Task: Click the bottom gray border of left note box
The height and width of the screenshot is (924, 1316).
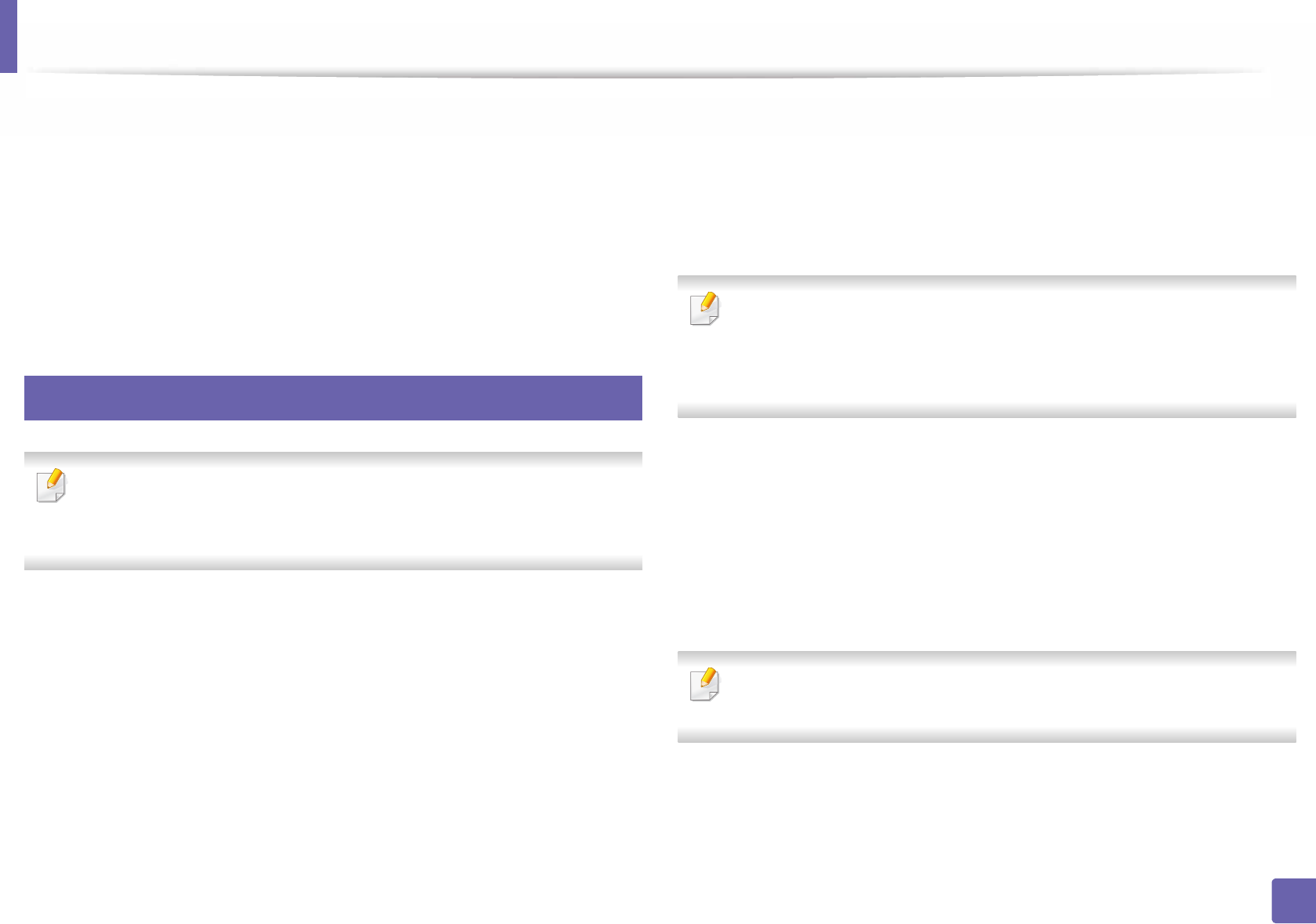Action: point(333,564)
